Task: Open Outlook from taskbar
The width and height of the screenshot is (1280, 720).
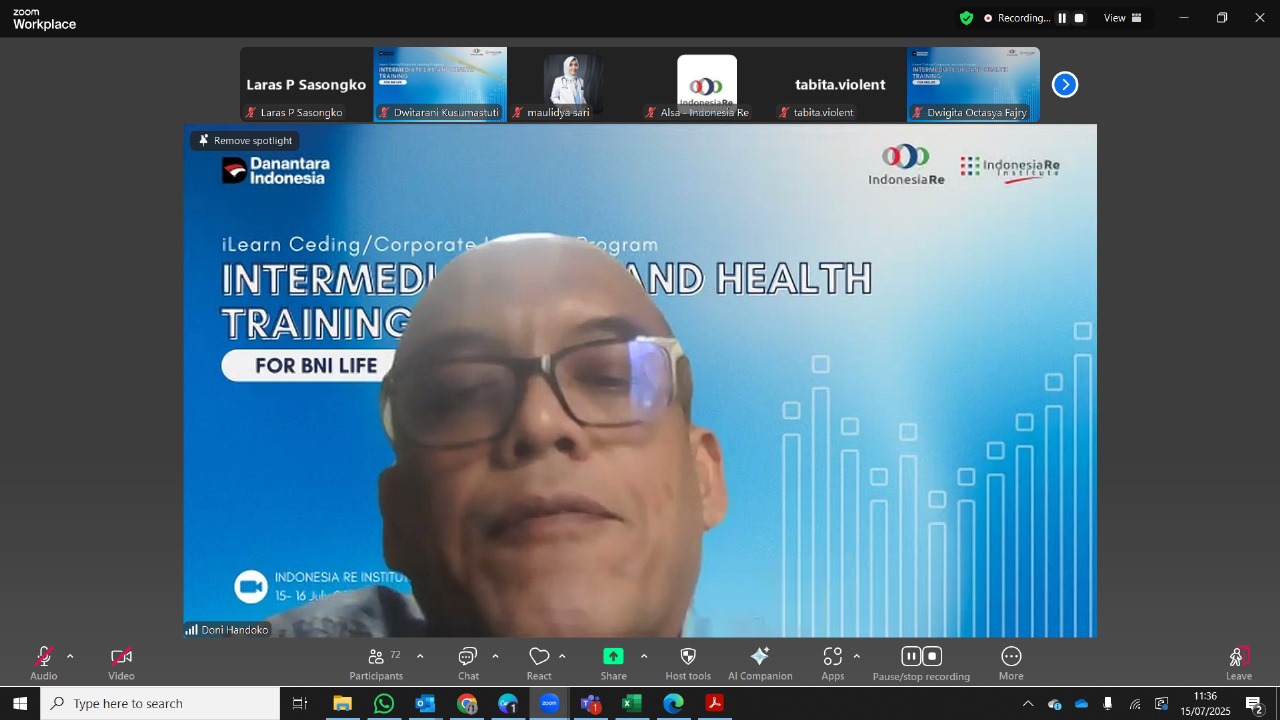Action: tap(426, 704)
